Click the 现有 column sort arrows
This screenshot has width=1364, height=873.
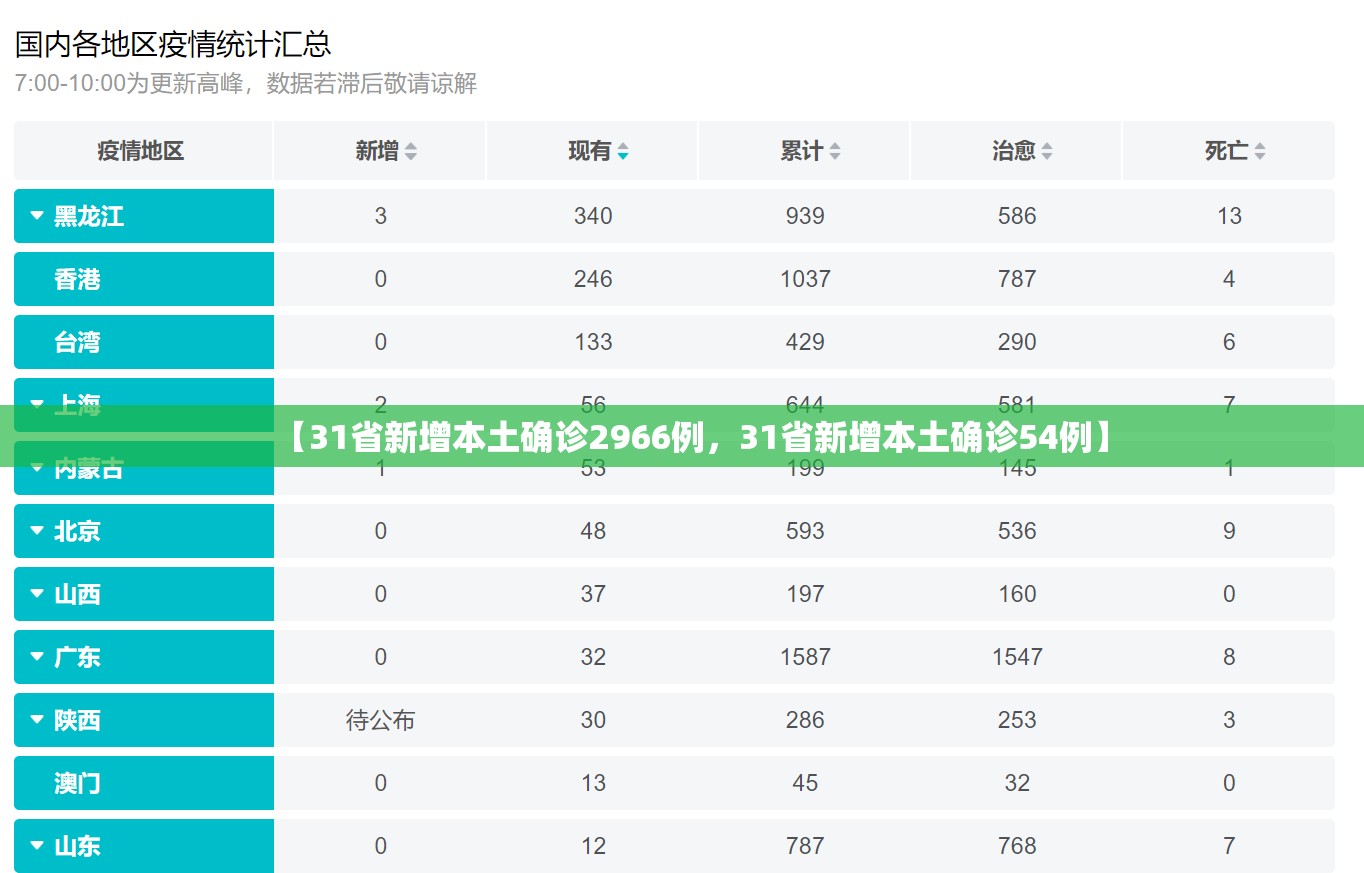(623, 152)
